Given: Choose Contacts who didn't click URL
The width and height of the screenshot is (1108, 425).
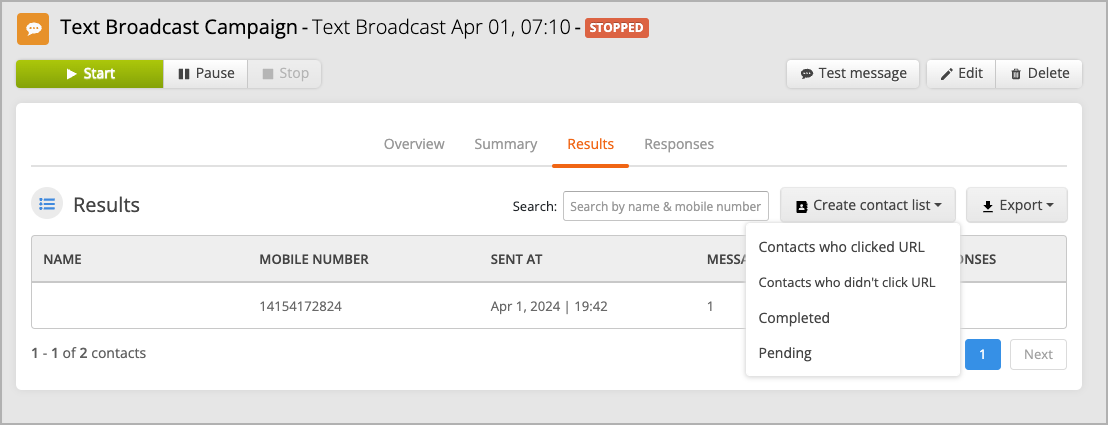Looking at the screenshot, I should (847, 282).
